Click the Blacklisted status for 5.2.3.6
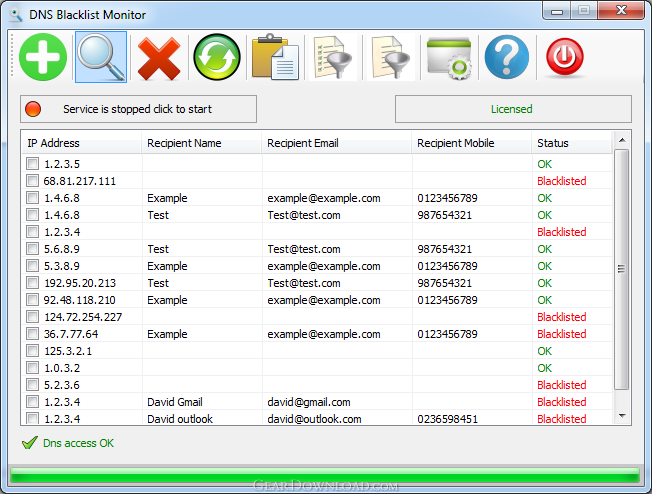 click(x=562, y=385)
